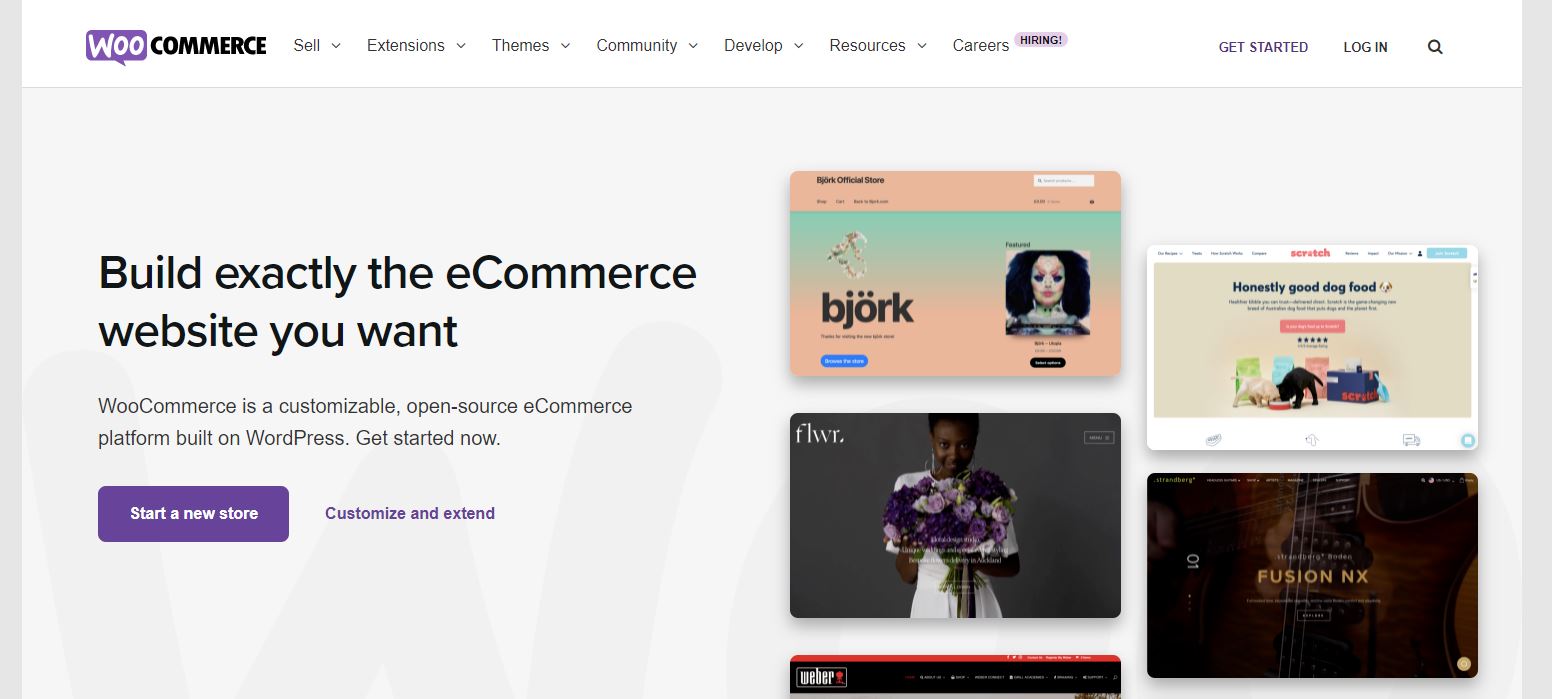Click the HIRING! badge
The height and width of the screenshot is (699, 1552).
(x=1041, y=40)
